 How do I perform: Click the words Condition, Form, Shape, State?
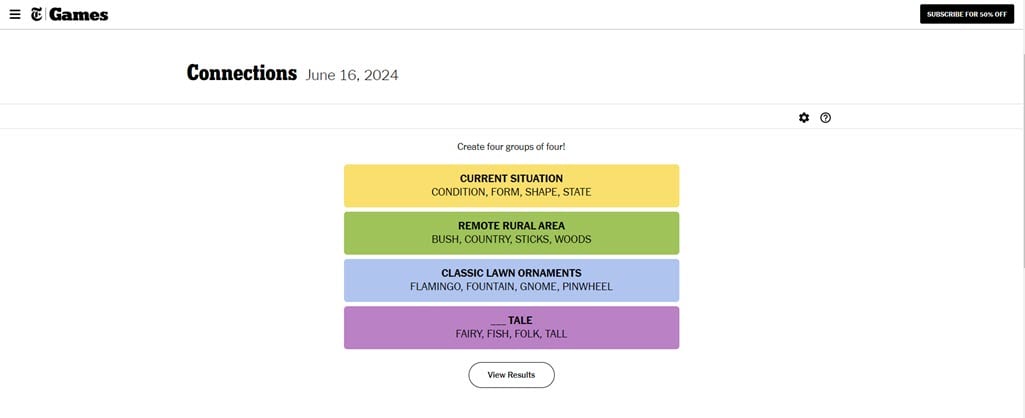coord(511,192)
